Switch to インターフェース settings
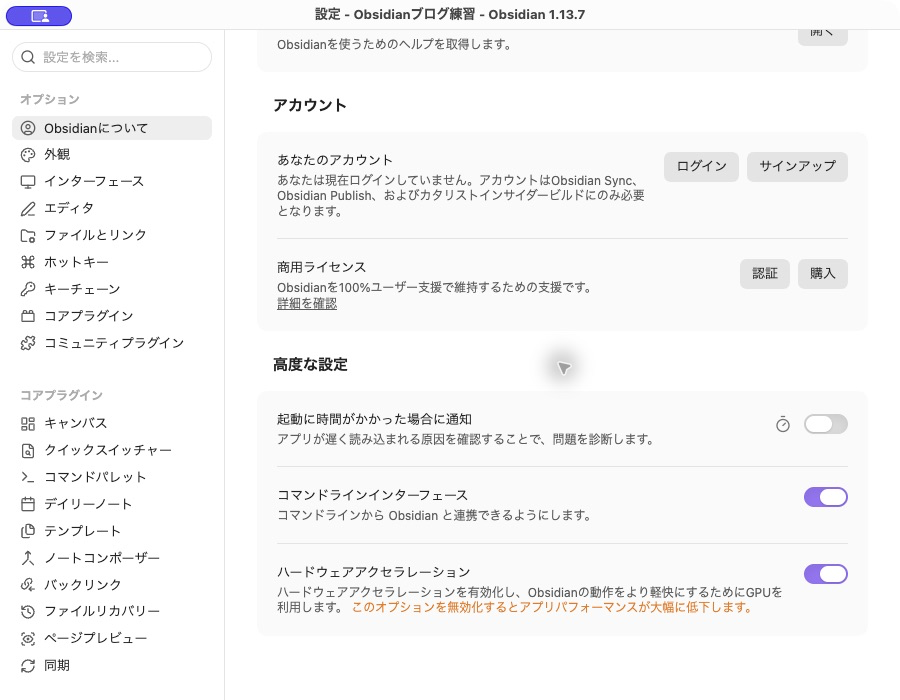This screenshot has width=900, height=700. 112,182
